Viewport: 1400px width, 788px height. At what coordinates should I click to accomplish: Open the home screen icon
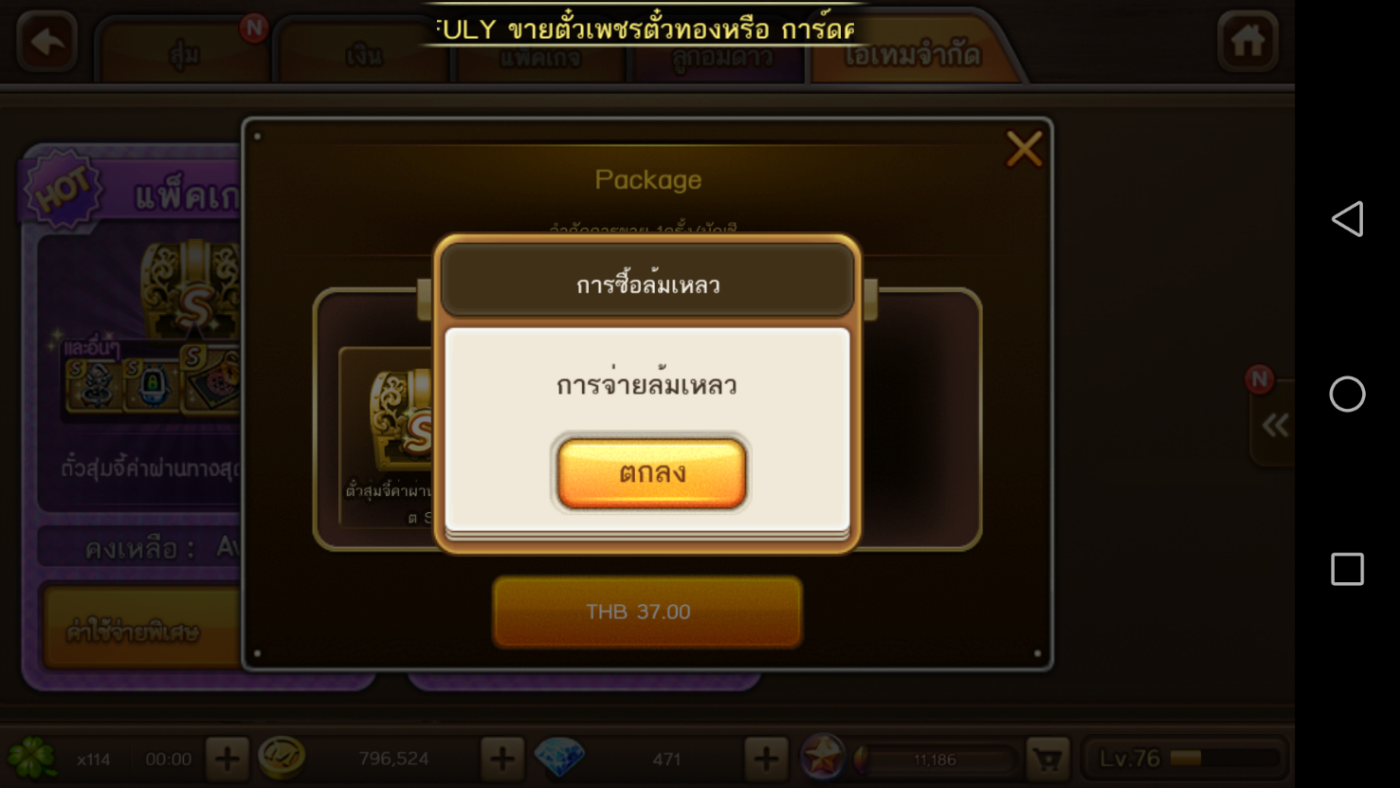point(1247,42)
